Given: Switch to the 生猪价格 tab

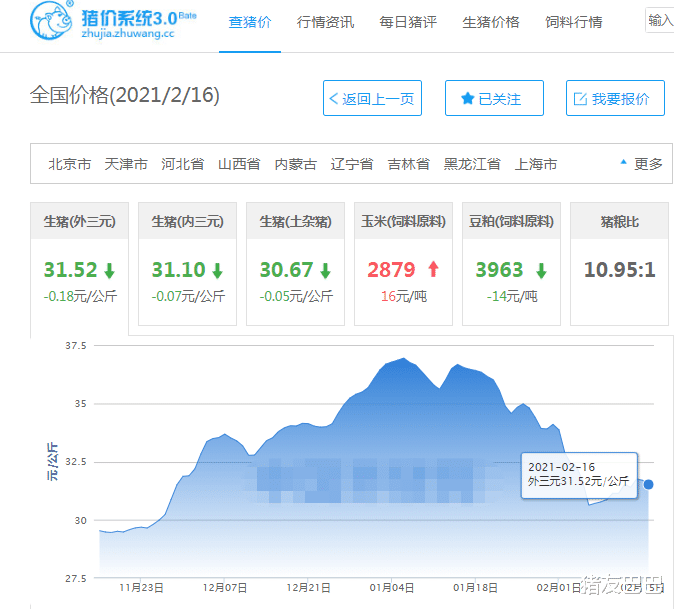Looking at the screenshot, I should (x=491, y=22).
